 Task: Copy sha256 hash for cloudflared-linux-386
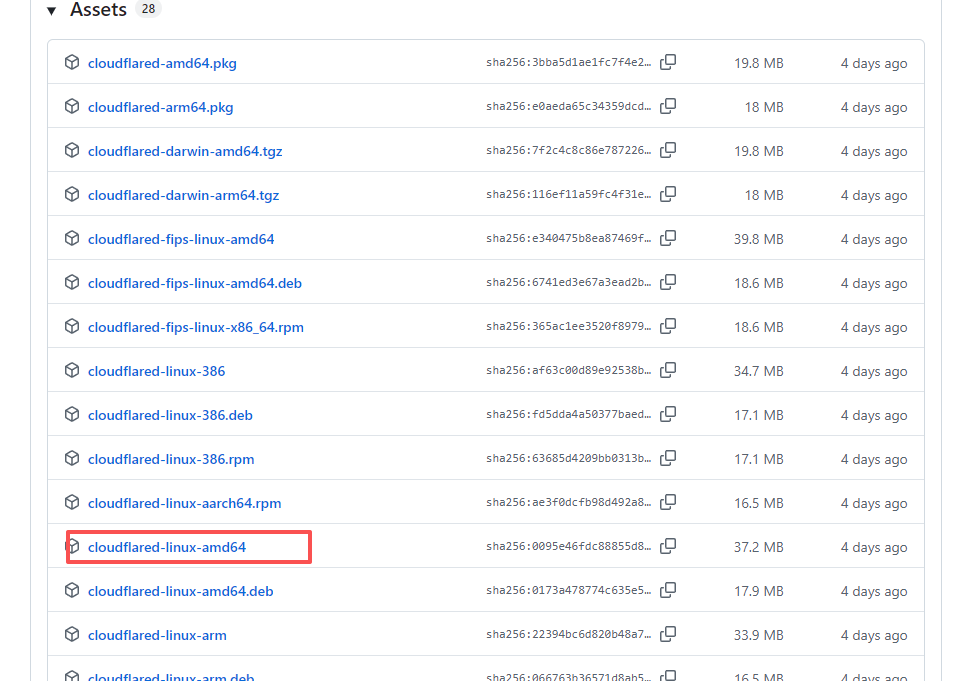click(668, 371)
